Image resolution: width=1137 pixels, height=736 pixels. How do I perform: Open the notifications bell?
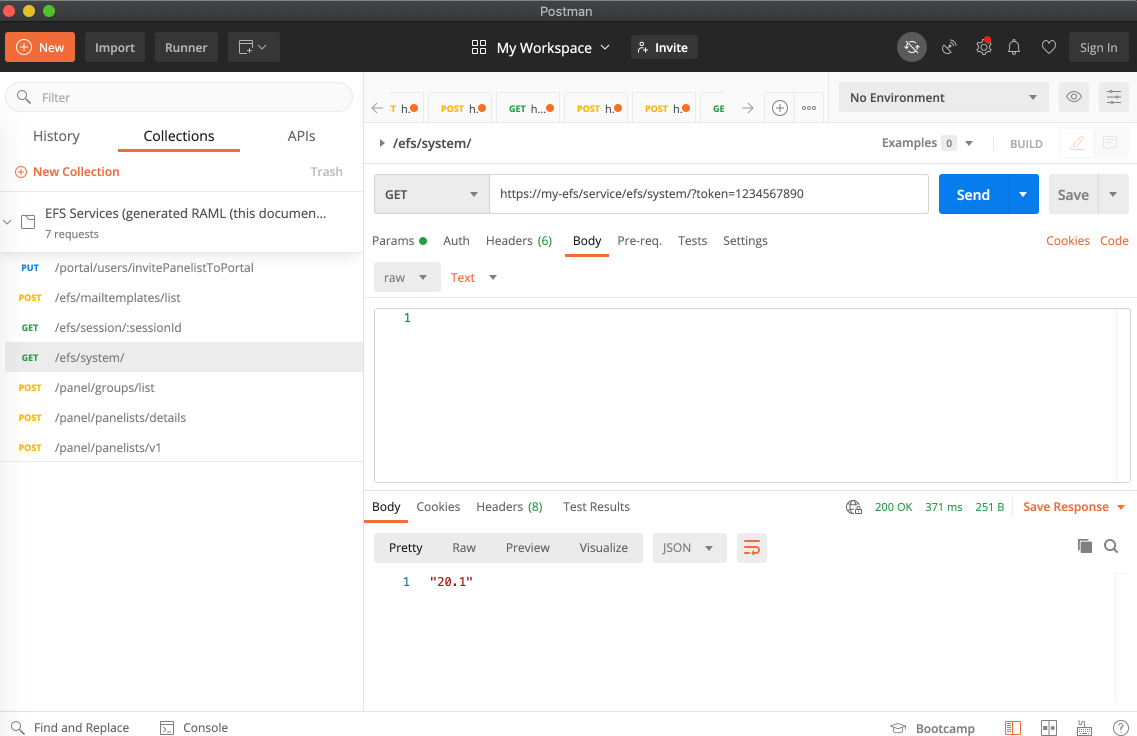tap(1014, 47)
